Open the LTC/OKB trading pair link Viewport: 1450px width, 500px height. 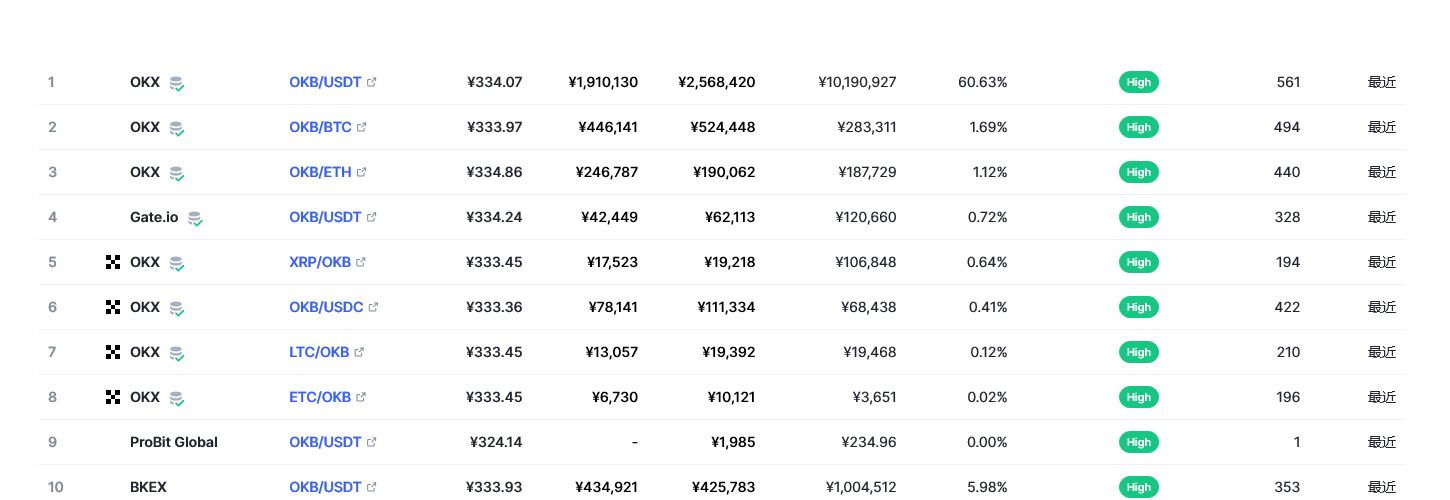(320, 352)
